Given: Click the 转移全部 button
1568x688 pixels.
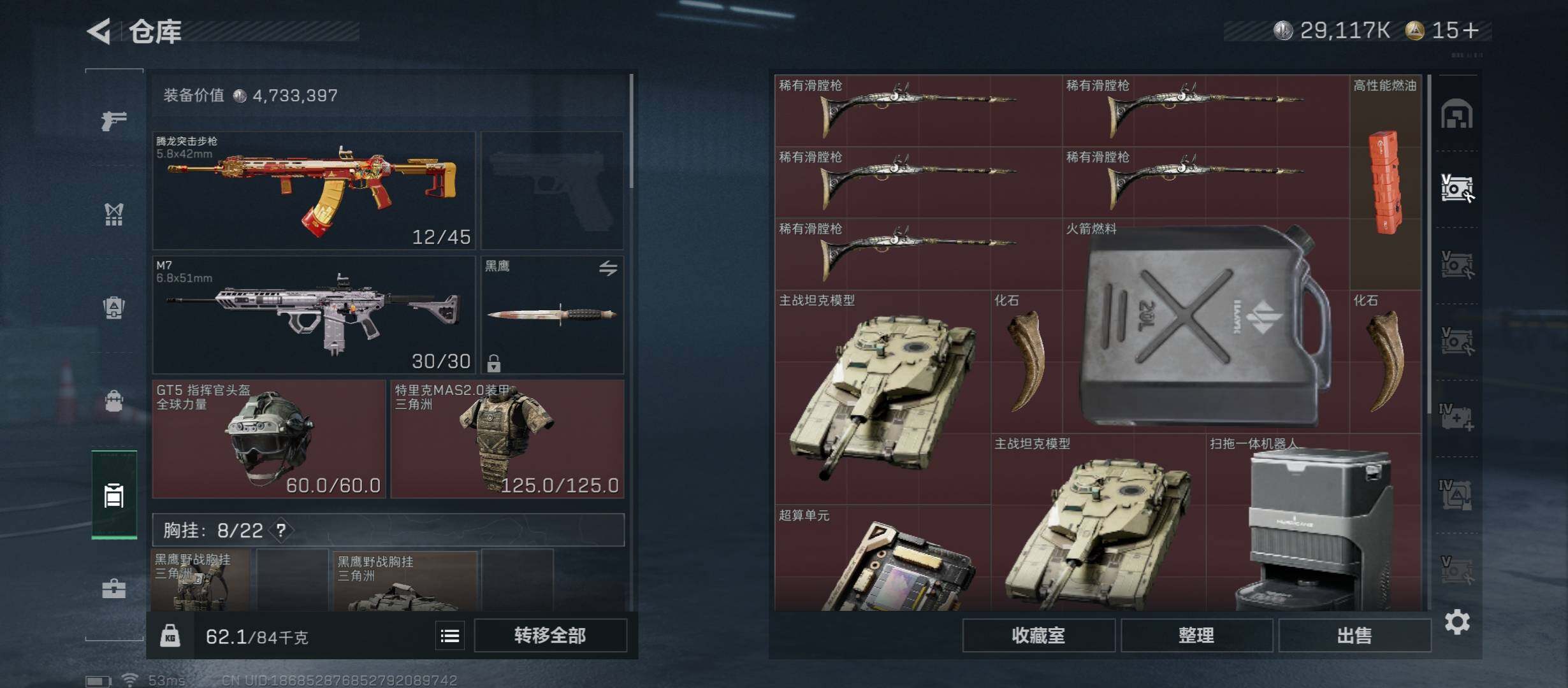Looking at the screenshot, I should 550,636.
